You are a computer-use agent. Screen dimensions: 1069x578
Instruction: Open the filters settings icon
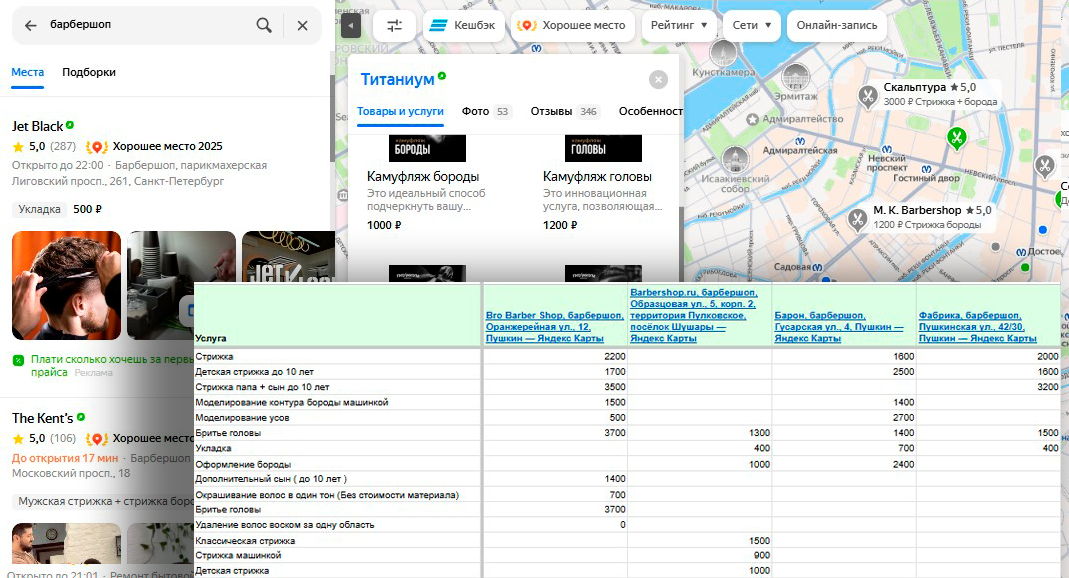pyautogui.click(x=395, y=26)
